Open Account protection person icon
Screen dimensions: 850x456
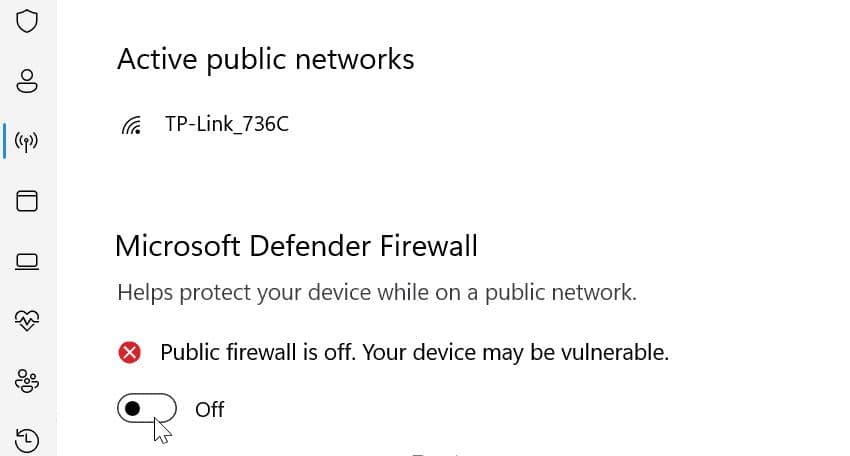tap(28, 81)
